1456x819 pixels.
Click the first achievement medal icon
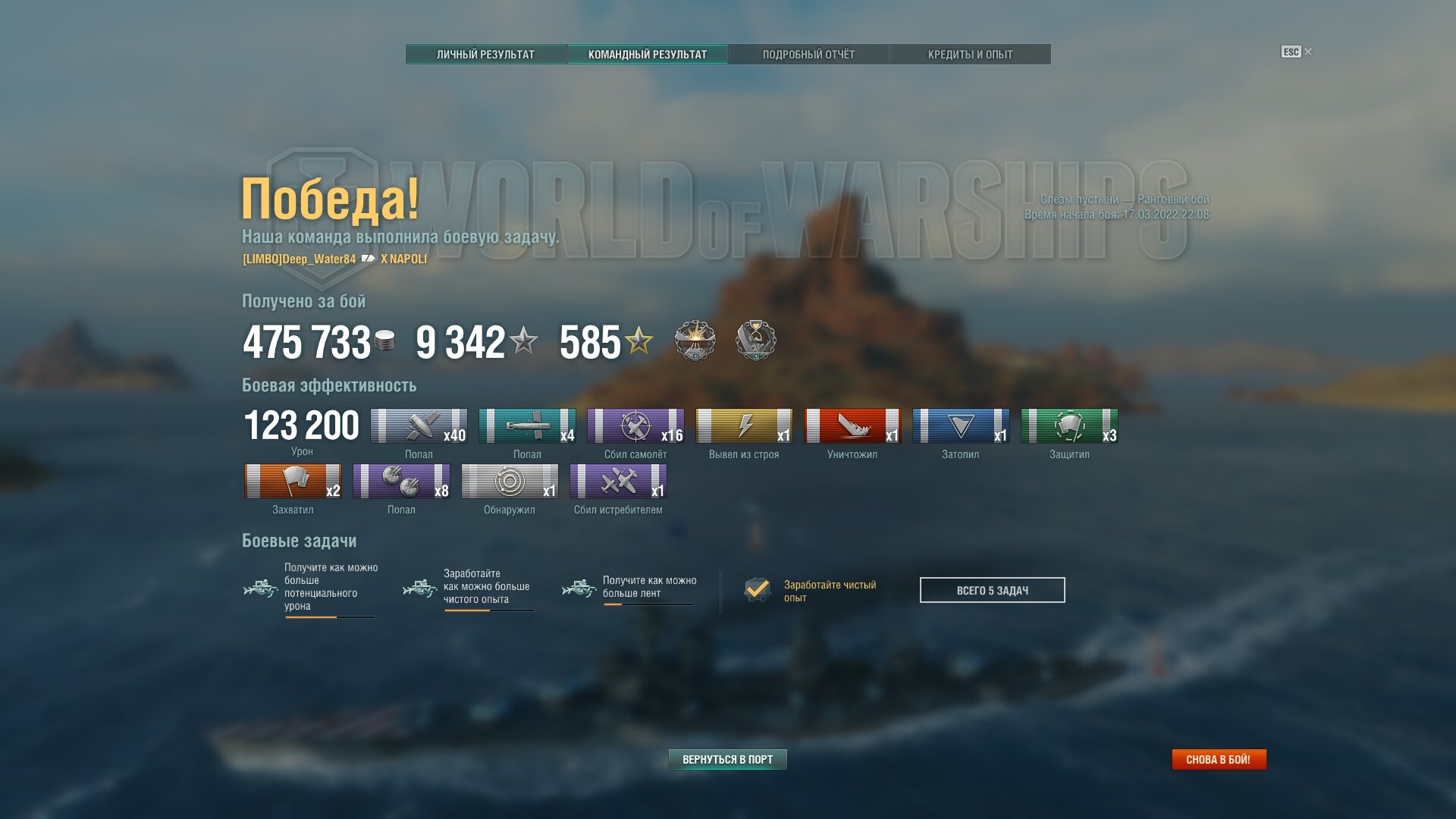click(695, 340)
